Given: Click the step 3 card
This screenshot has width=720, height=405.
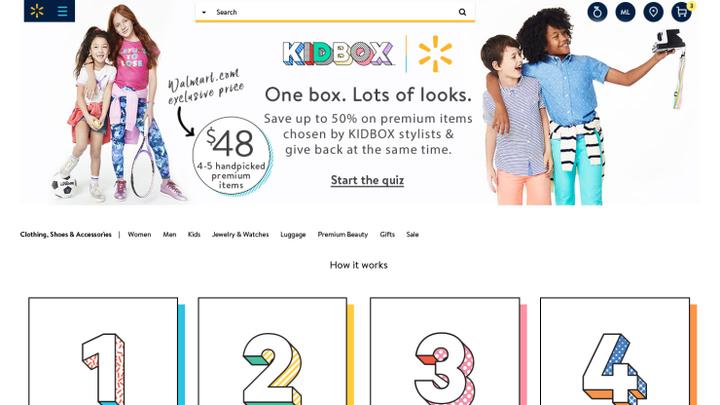Looking at the screenshot, I should click(x=445, y=351).
